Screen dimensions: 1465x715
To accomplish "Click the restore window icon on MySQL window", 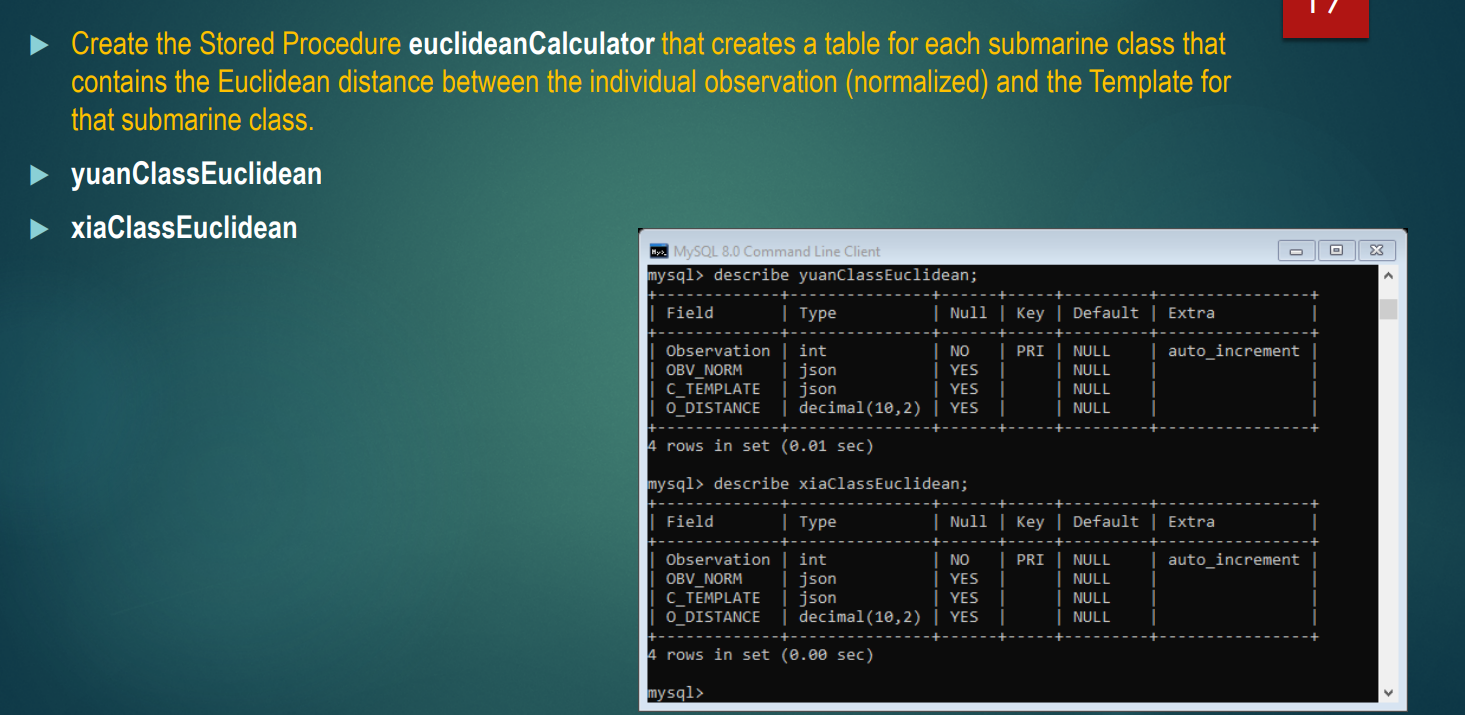I will (1336, 250).
